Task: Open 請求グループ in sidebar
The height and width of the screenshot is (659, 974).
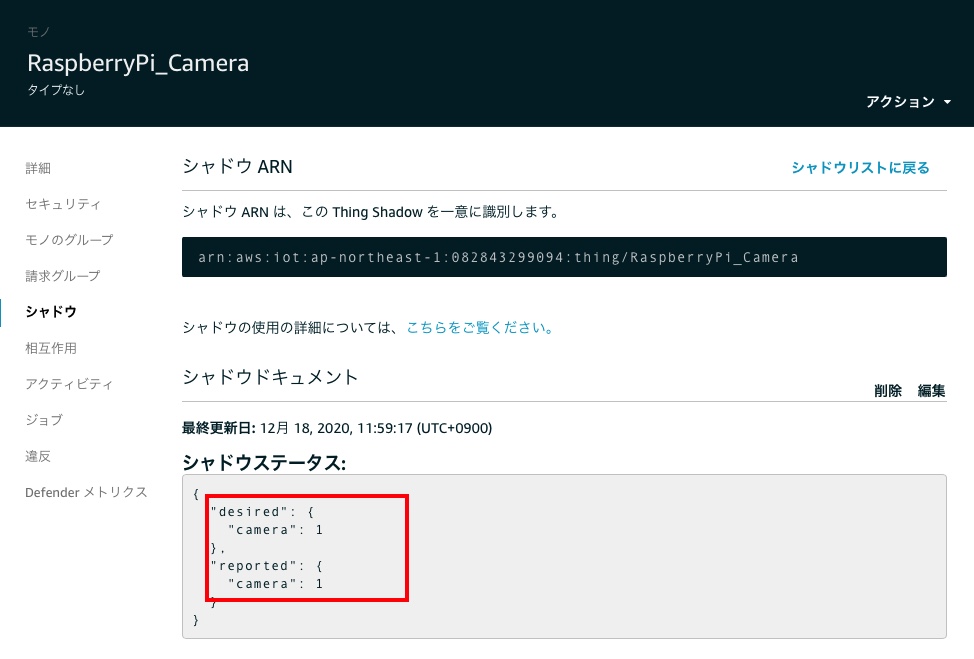Action: (x=62, y=276)
